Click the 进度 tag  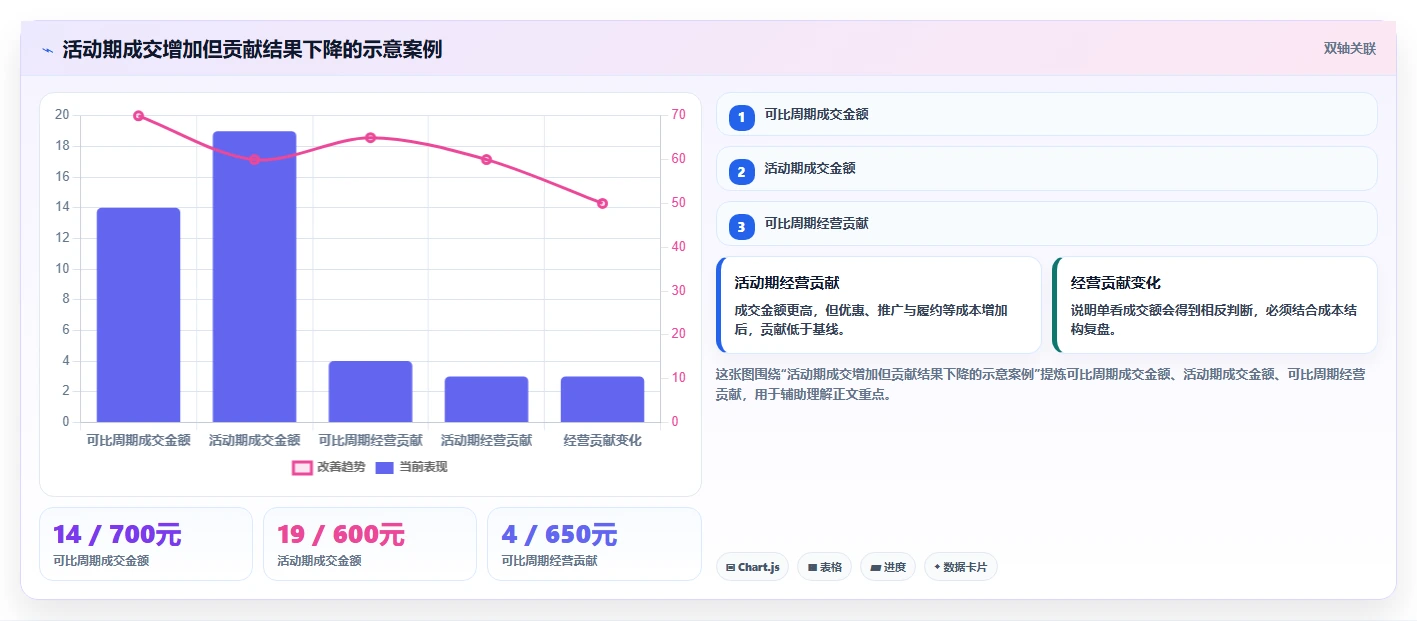point(888,567)
